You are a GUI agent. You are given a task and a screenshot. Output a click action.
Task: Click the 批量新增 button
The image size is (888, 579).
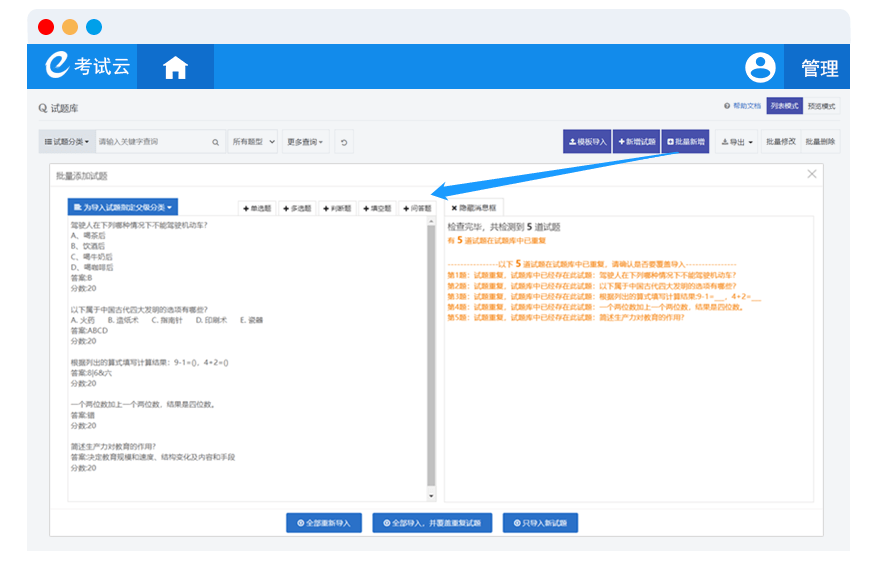click(685, 142)
